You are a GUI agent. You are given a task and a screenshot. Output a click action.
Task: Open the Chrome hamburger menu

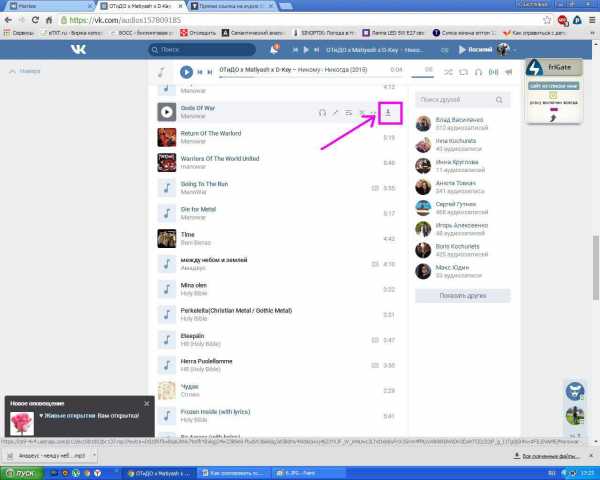pyautogui.click(x=592, y=20)
